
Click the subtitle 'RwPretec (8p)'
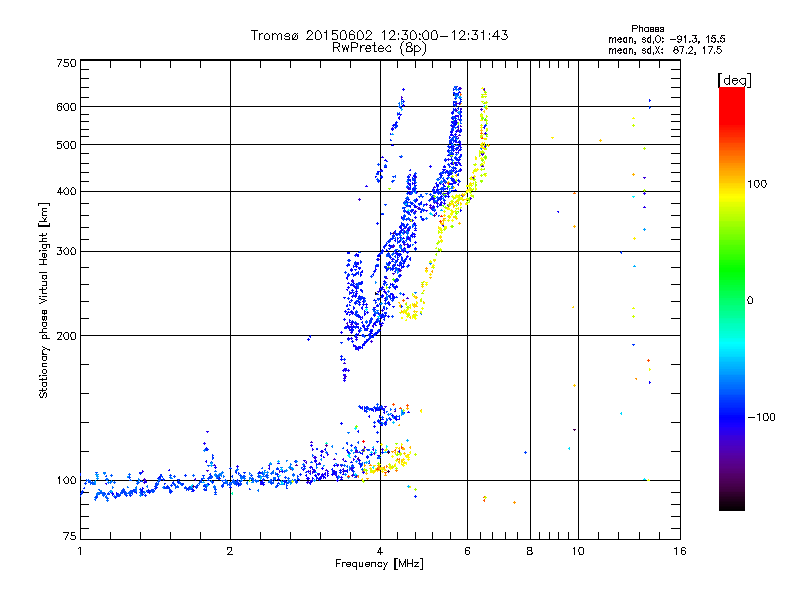click(379, 48)
